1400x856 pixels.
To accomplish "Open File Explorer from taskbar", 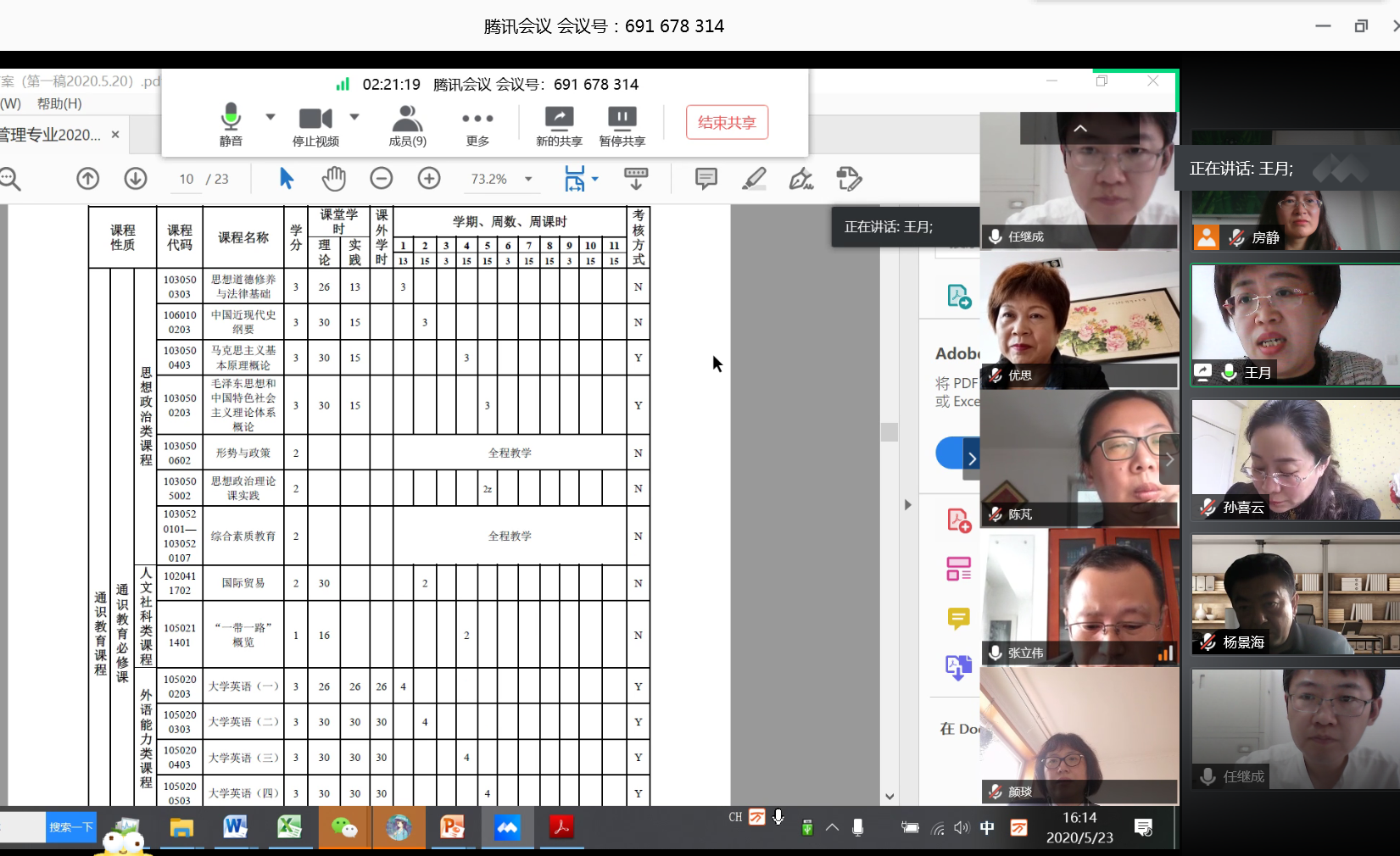I will tap(181, 827).
